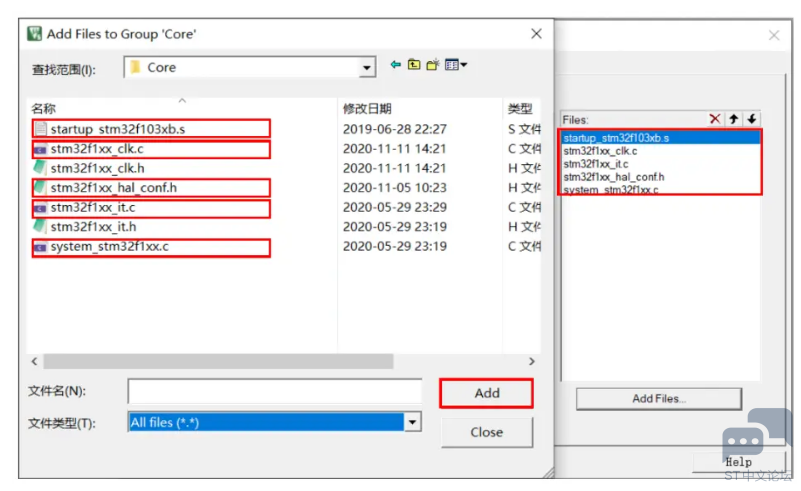
Task: Click the Add Files... button
Action: tap(659, 398)
